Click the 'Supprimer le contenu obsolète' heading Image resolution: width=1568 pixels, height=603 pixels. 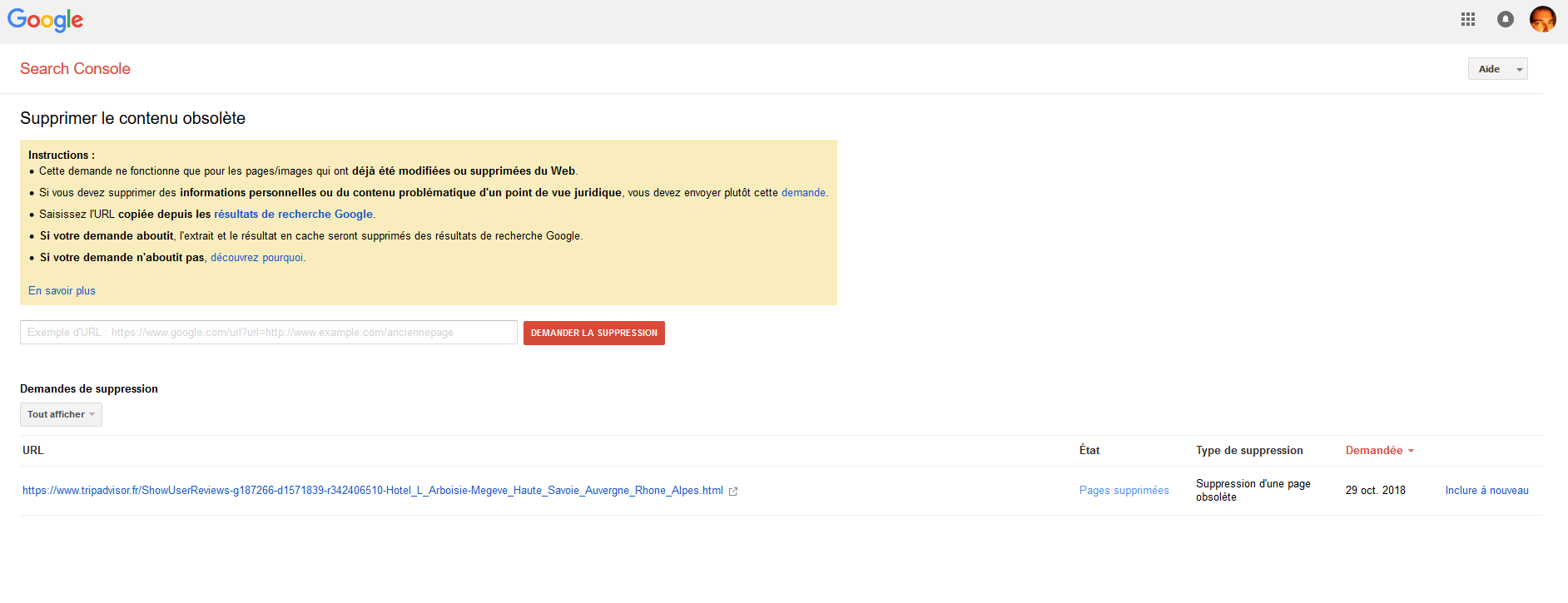point(132,118)
